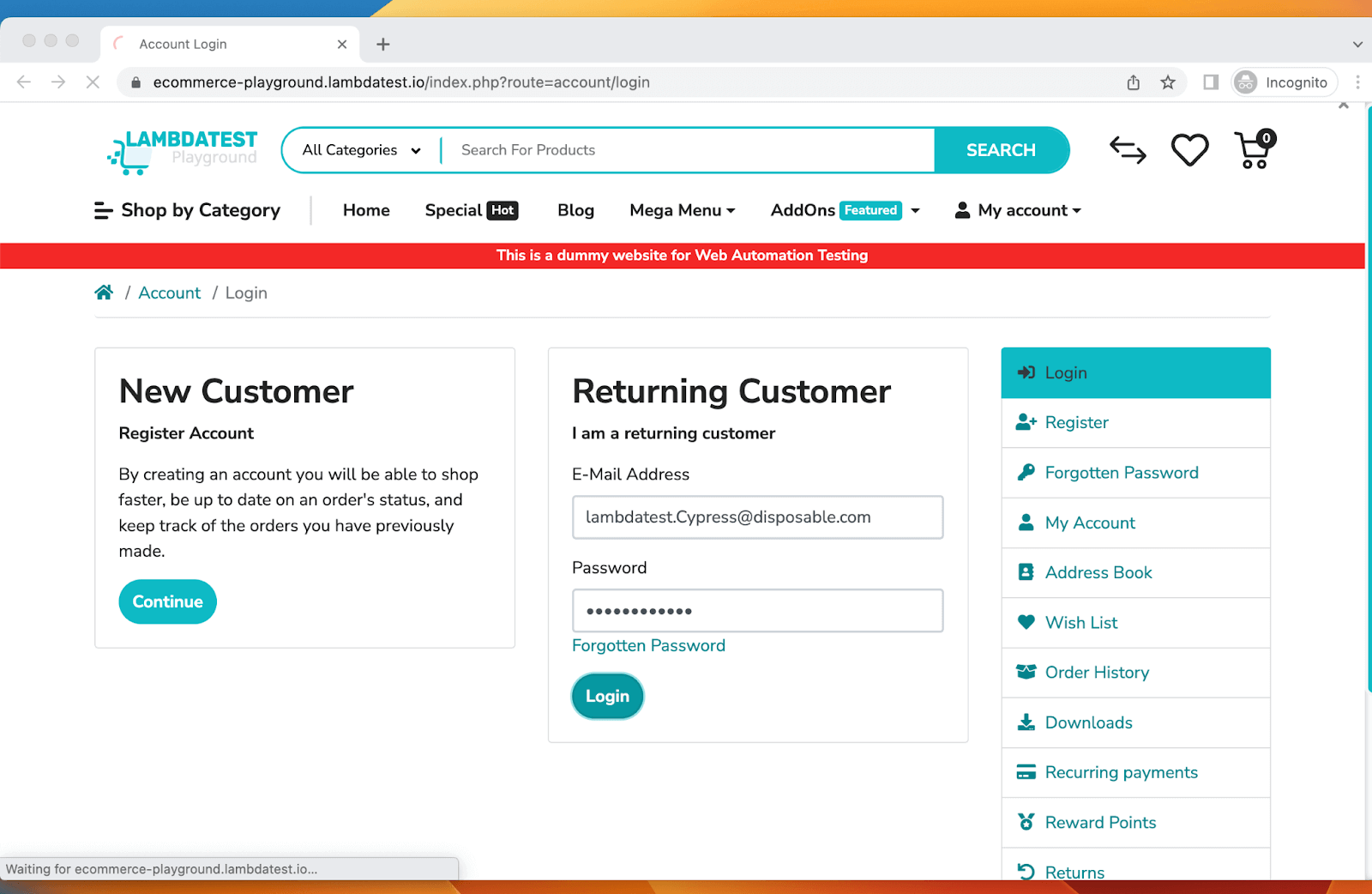Screen dimensions: 1372x894
Task: Click the Account breadcrumb link
Action: coord(170,293)
